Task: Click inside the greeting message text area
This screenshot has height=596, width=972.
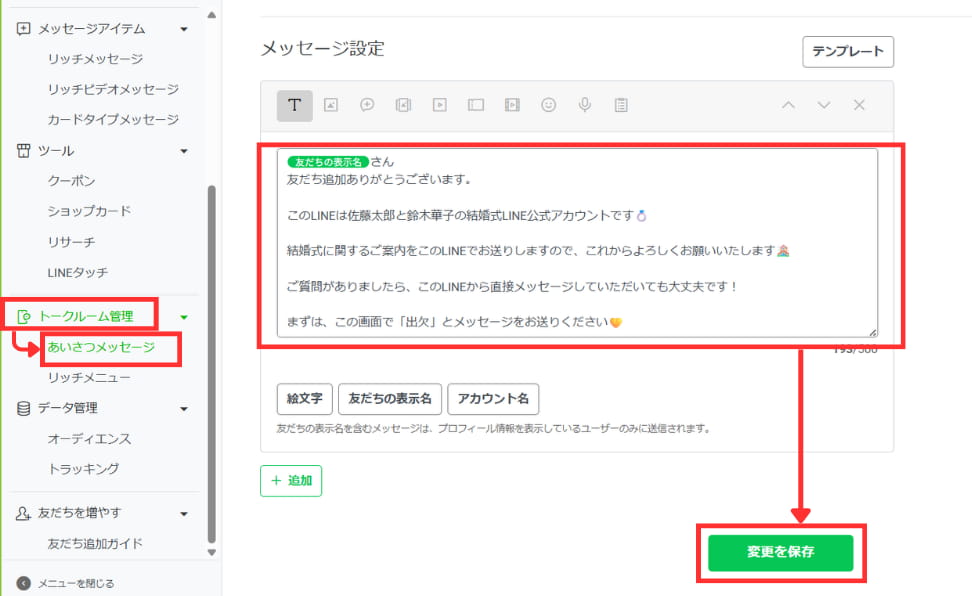Action: (x=577, y=242)
